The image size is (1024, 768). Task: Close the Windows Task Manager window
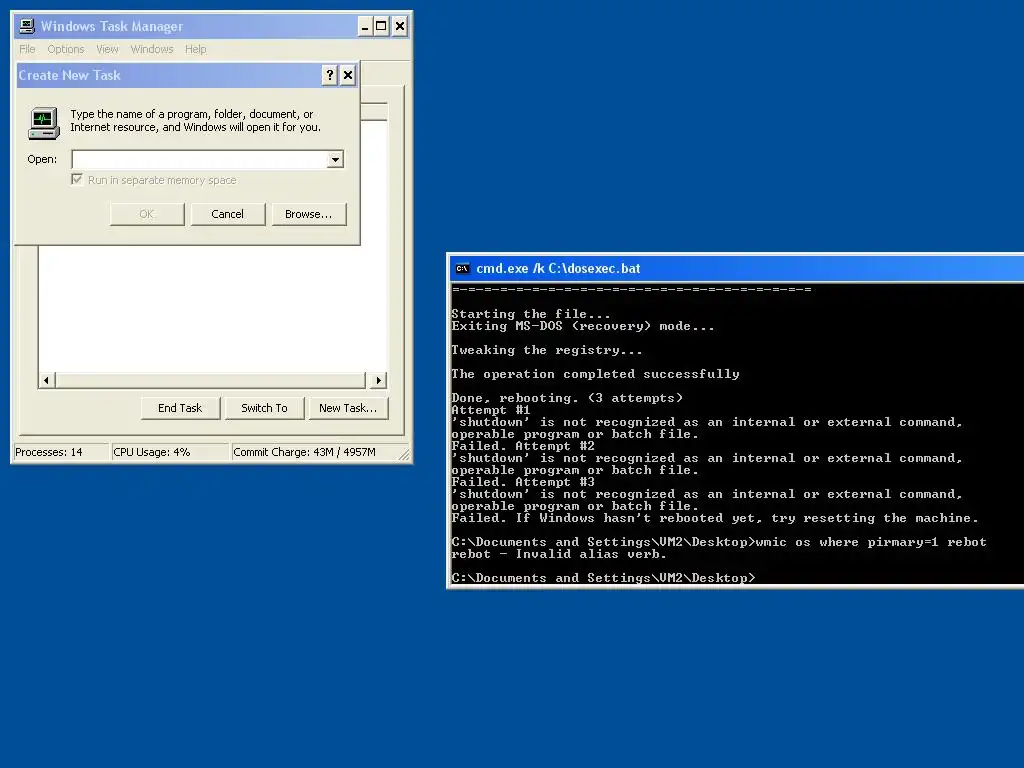click(400, 27)
